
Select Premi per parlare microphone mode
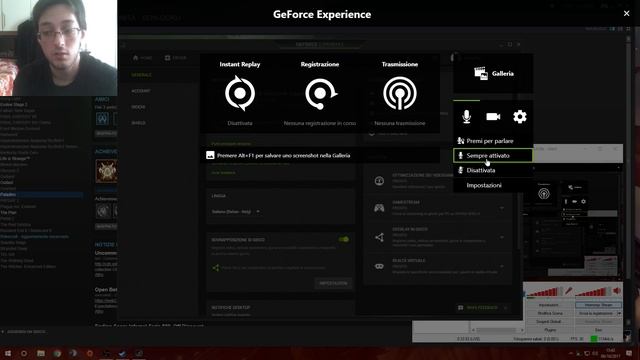(493, 141)
